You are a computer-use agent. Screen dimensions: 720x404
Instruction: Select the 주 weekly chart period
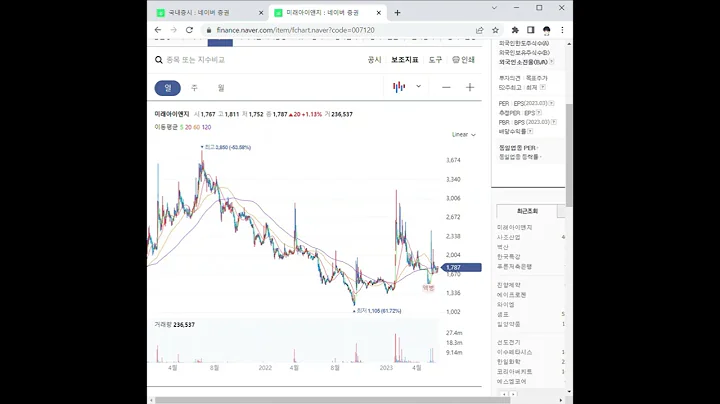(x=194, y=88)
